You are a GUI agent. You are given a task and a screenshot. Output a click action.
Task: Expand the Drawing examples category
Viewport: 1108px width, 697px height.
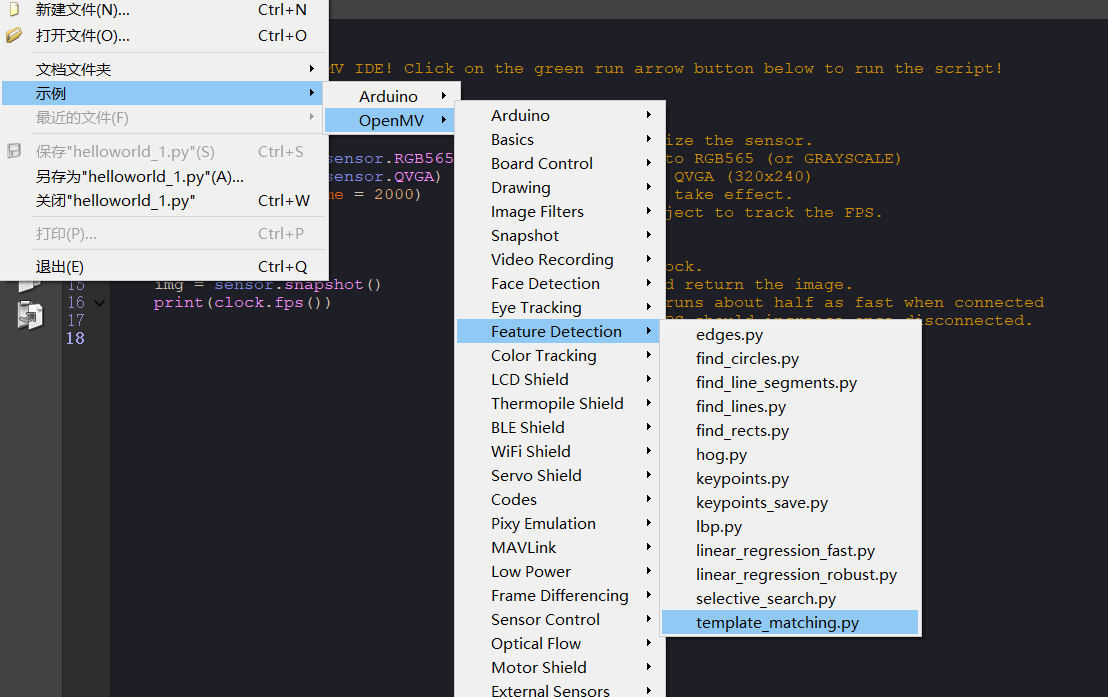point(558,187)
